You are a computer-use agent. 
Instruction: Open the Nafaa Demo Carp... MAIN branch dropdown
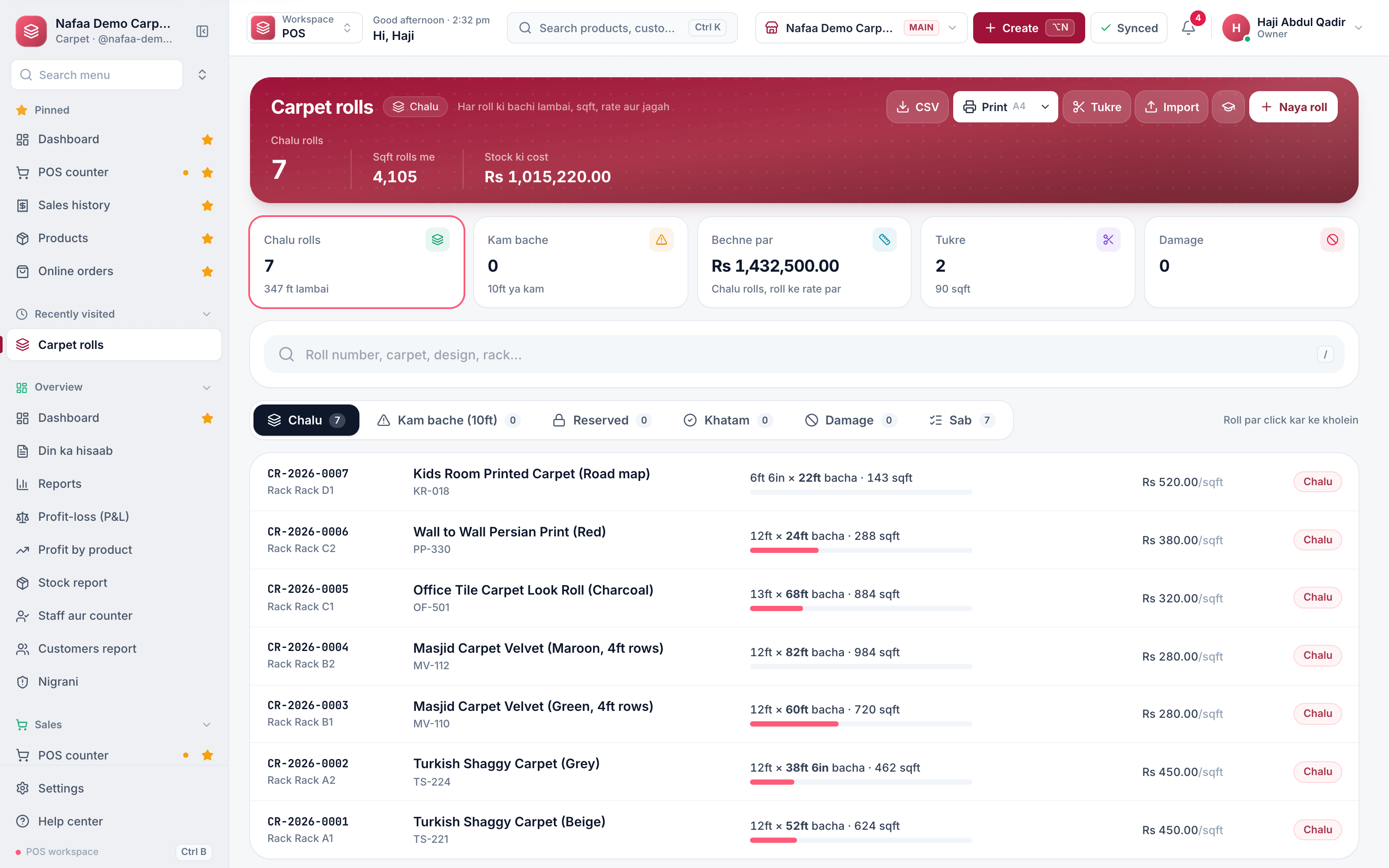(861, 27)
